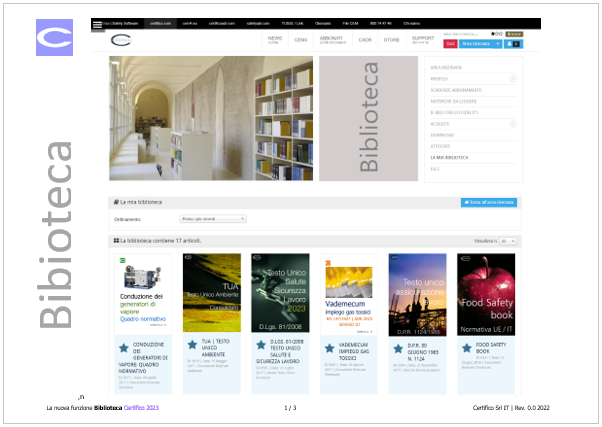Open the Conduzione dei generatori di vapore cover
Viewport: 602px width, 427px height.
[x=143, y=294]
